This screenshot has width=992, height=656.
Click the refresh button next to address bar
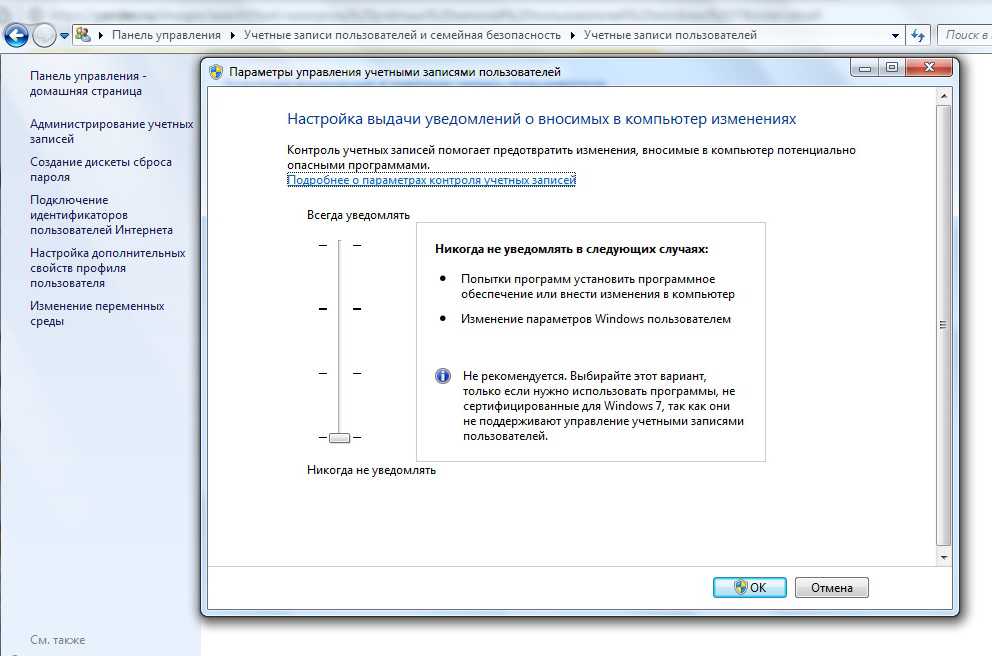pyautogui.click(x=918, y=35)
